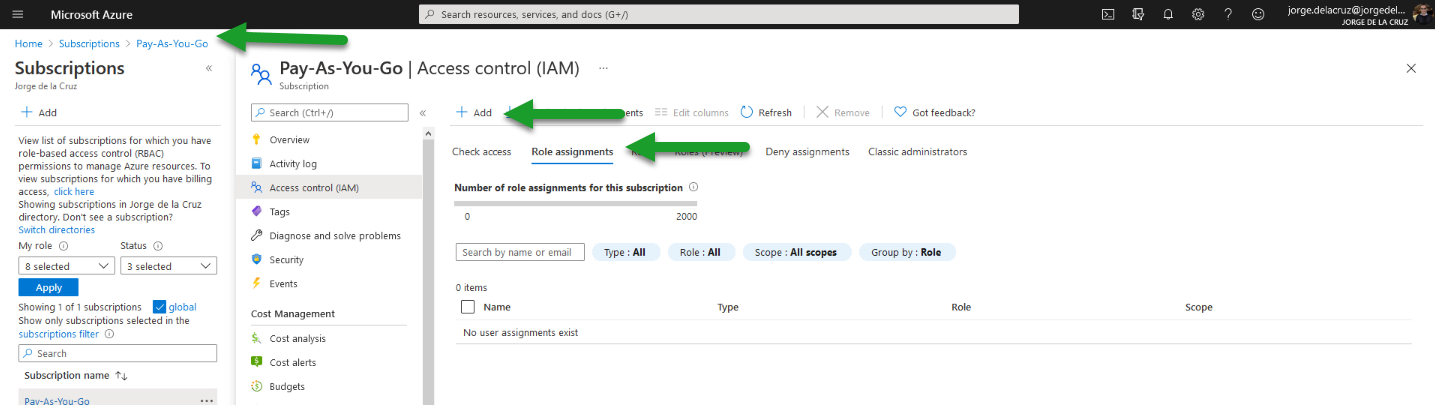Image resolution: width=1435 pixels, height=405 pixels.
Task: Click the Apply button
Action: (49, 287)
